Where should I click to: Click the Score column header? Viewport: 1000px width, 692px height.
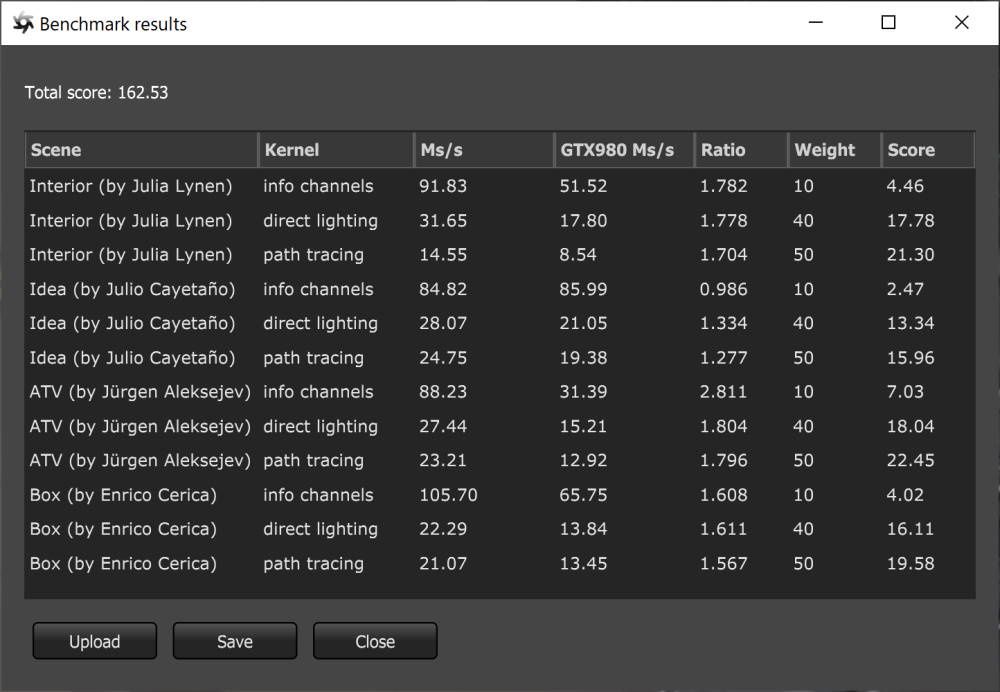click(x=928, y=150)
